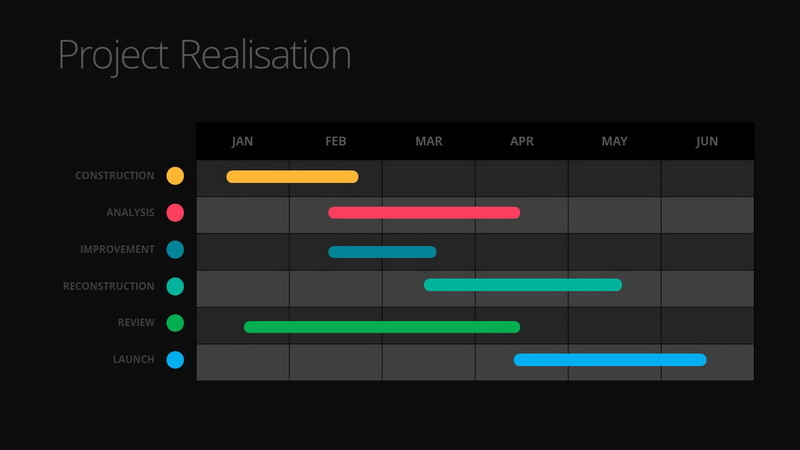Select the FEB column header
800x450 pixels.
[x=336, y=142]
